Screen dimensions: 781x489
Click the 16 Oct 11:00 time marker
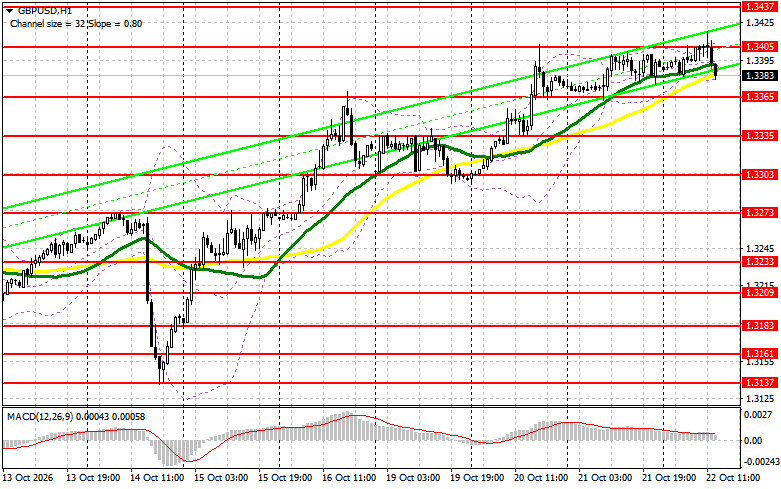point(349,478)
